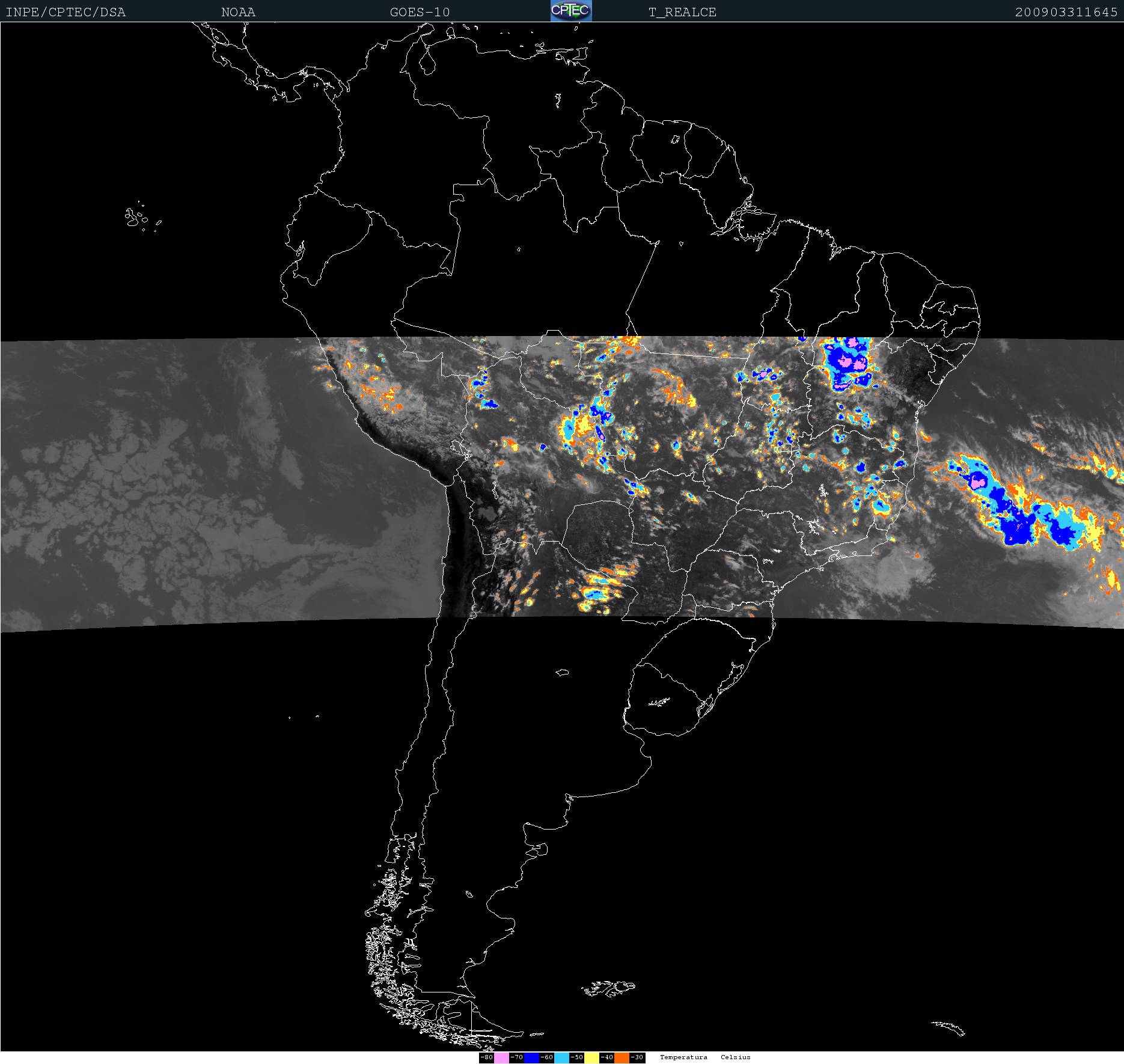Image resolution: width=1124 pixels, height=1064 pixels.
Task: Click the INPE/CPTEC/DSA header label
Action: [66, 12]
